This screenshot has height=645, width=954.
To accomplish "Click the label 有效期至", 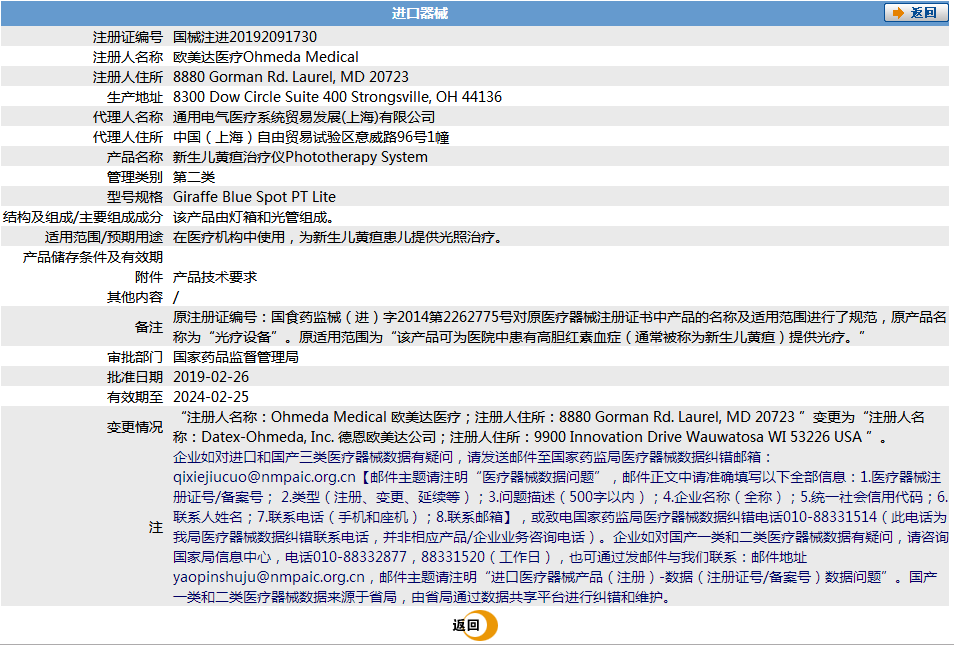I will click(135, 397).
